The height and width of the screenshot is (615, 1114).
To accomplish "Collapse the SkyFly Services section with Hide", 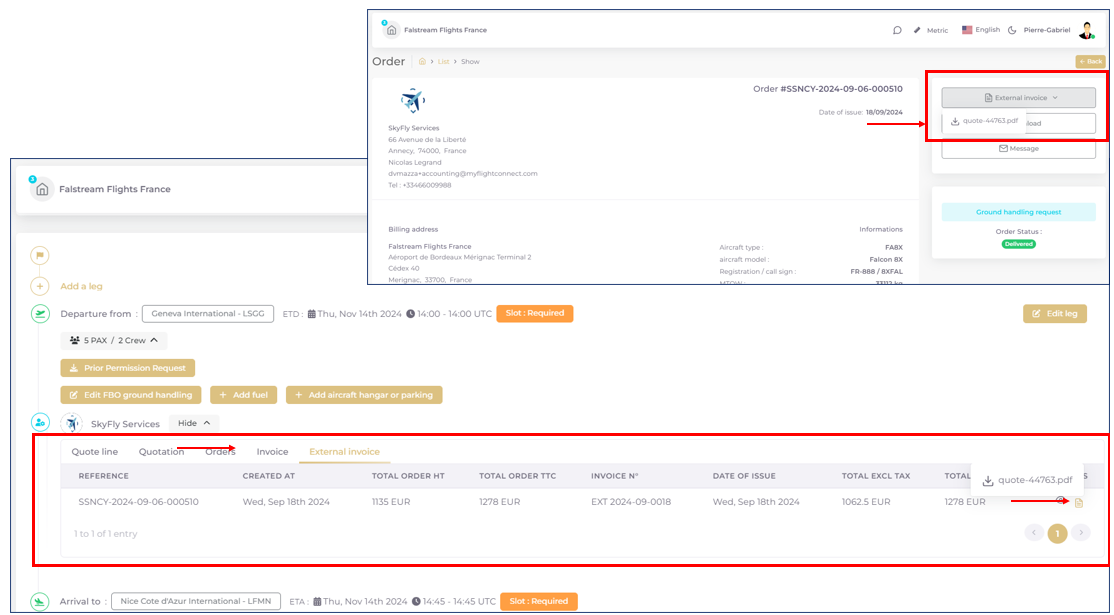I will click(194, 423).
